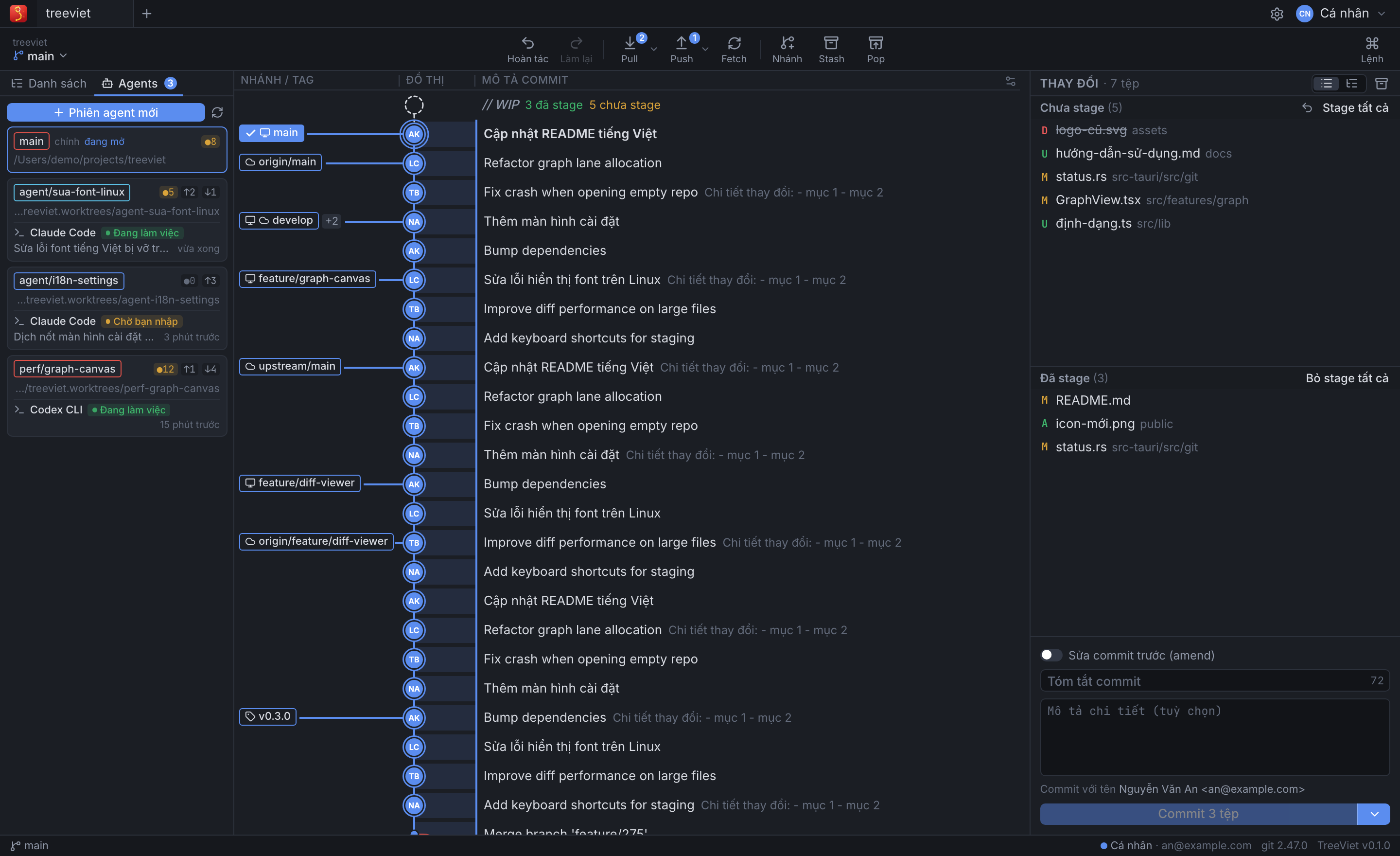Open the main branch dropdown
Image resolution: width=1400 pixels, height=856 pixels.
tap(40, 56)
